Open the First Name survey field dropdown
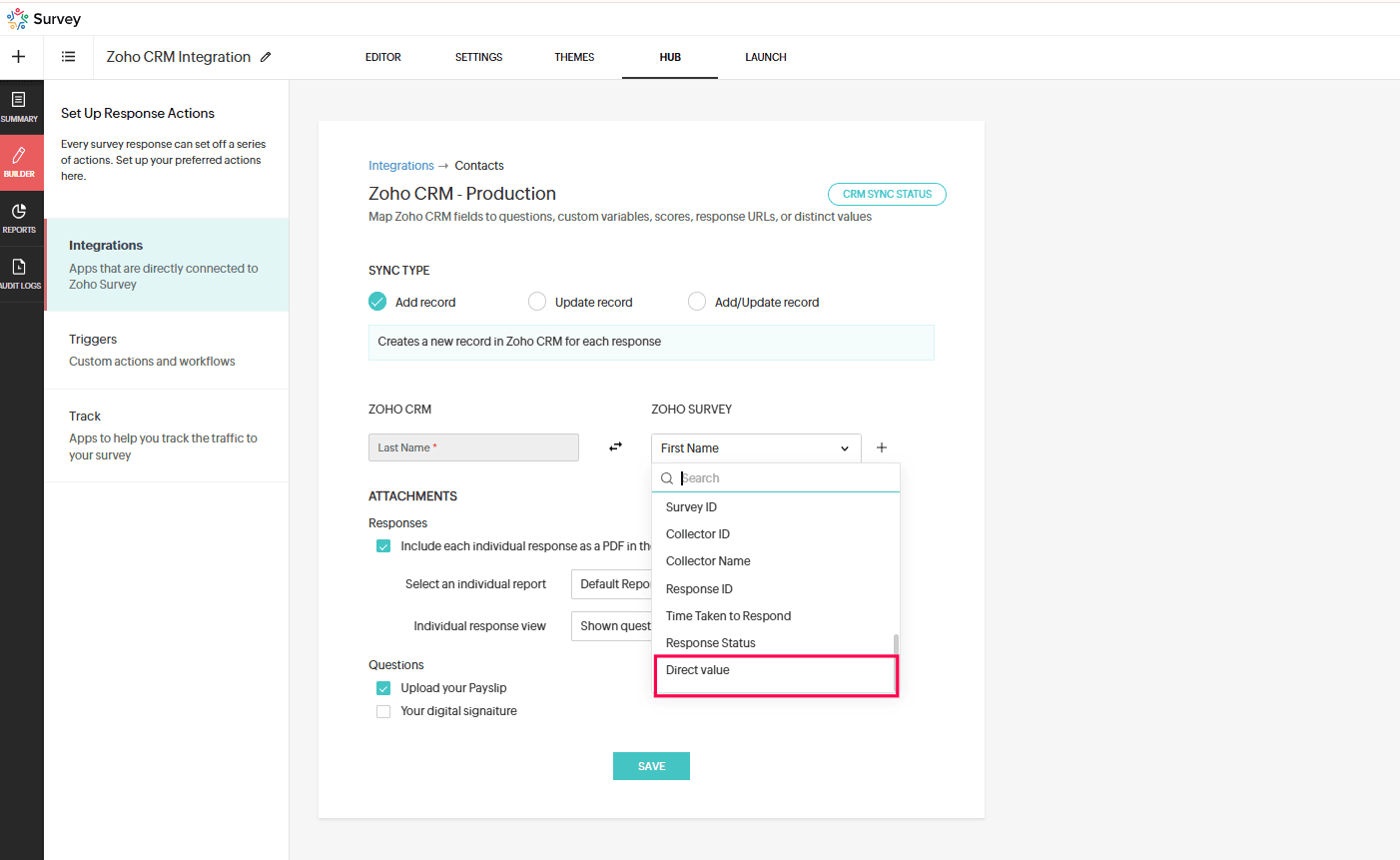This screenshot has width=1400, height=860. (x=756, y=447)
